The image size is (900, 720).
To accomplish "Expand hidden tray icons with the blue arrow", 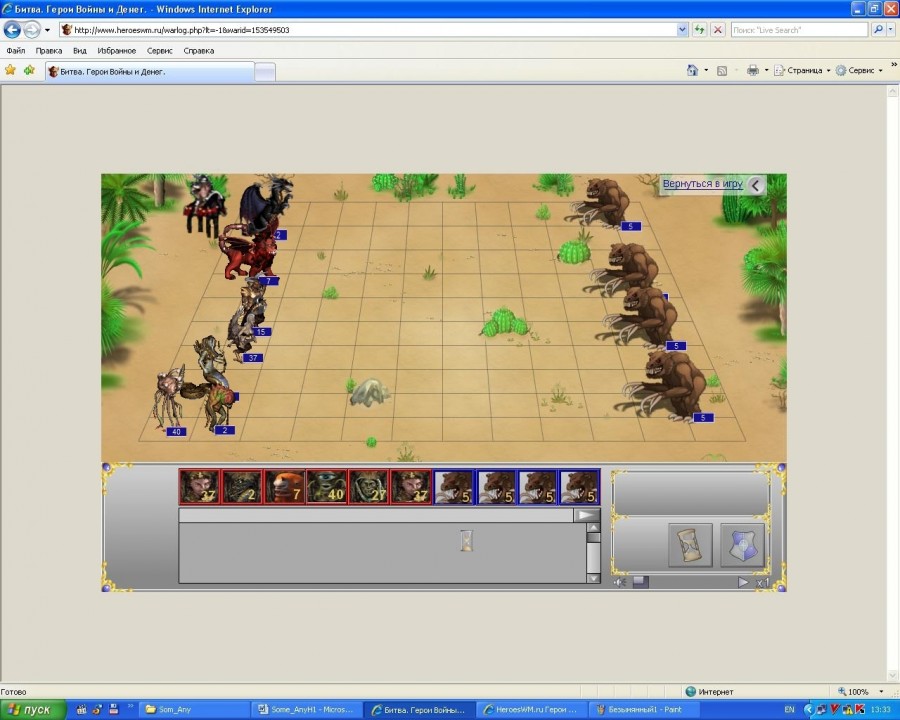I will pyautogui.click(x=809, y=710).
